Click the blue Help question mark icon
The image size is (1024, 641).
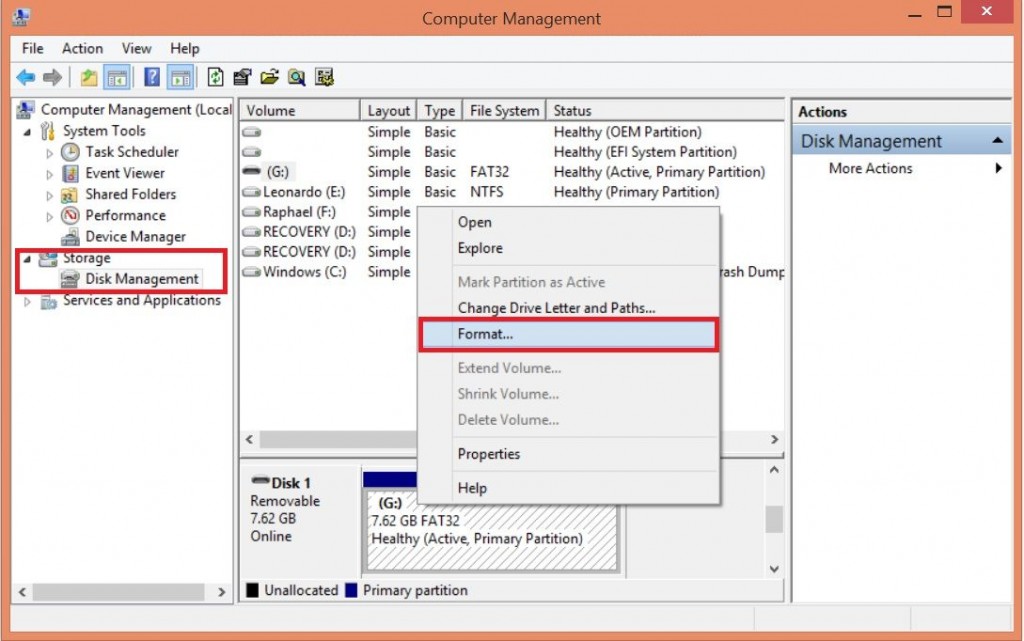(152, 77)
